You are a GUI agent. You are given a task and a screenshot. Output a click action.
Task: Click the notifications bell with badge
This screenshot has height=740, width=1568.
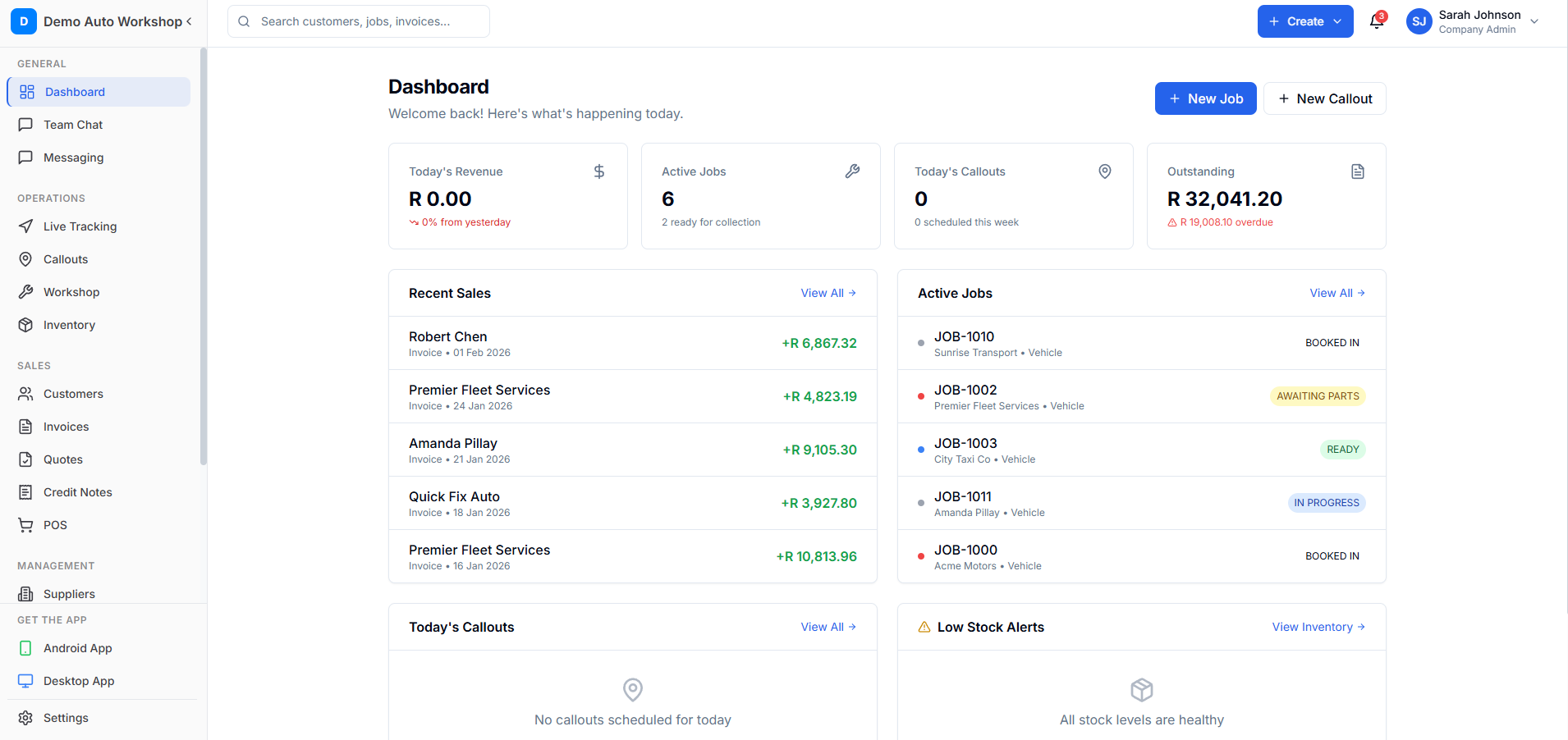tap(1376, 21)
